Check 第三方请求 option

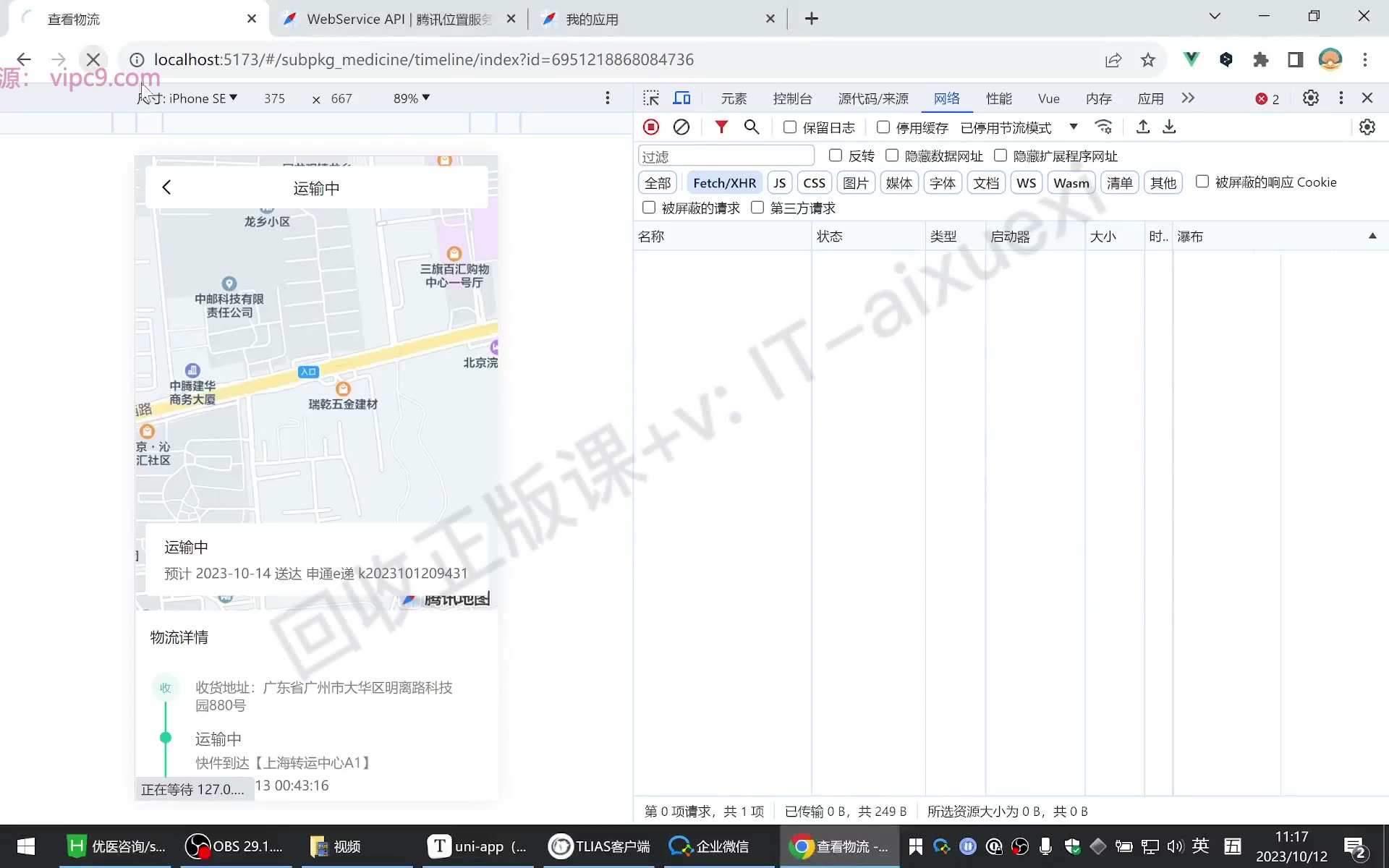coord(757,208)
